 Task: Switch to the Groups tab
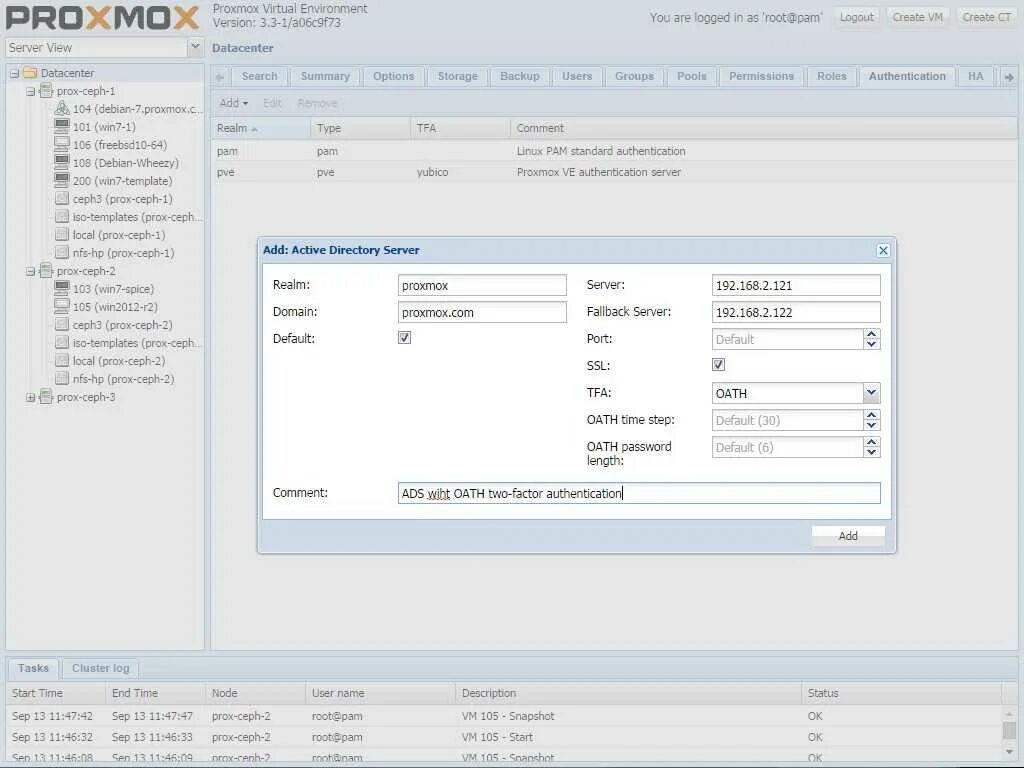634,76
